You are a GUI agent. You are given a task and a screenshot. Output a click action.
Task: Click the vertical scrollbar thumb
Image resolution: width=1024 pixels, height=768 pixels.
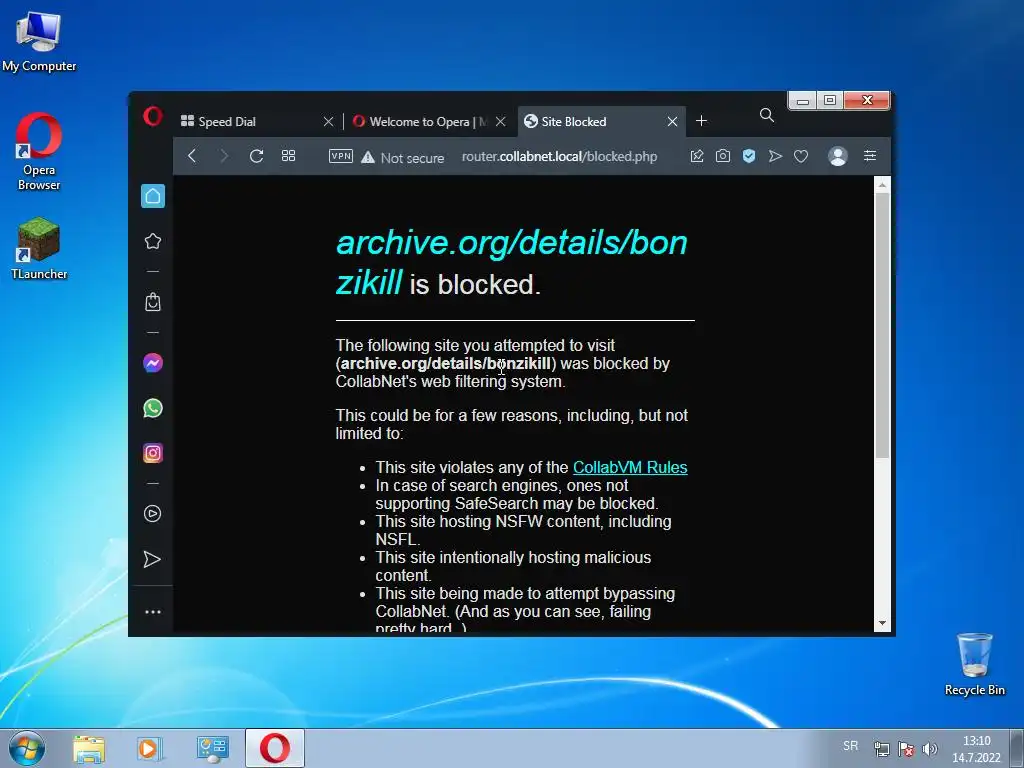click(882, 325)
